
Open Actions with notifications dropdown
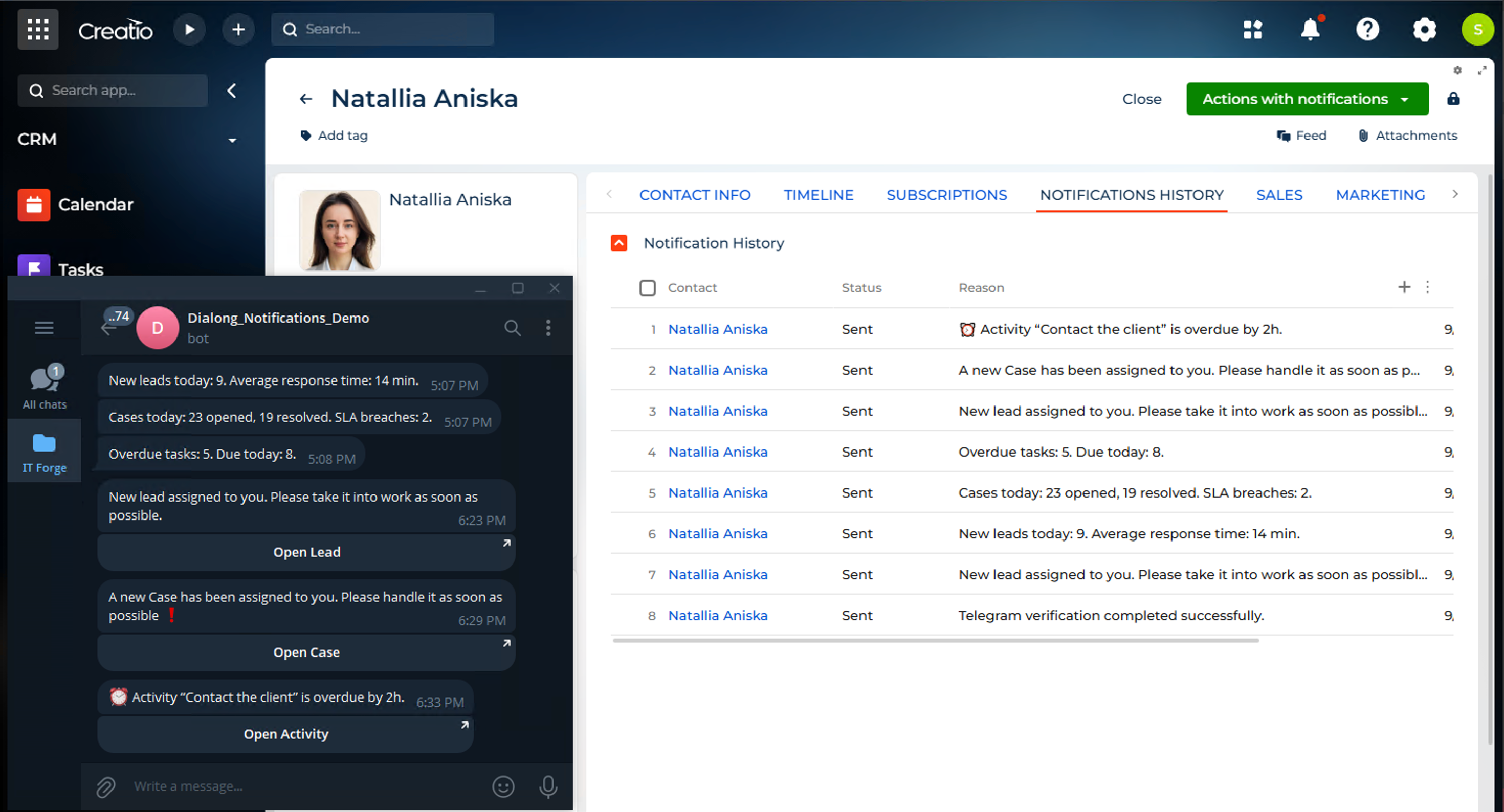pyautogui.click(x=1307, y=99)
